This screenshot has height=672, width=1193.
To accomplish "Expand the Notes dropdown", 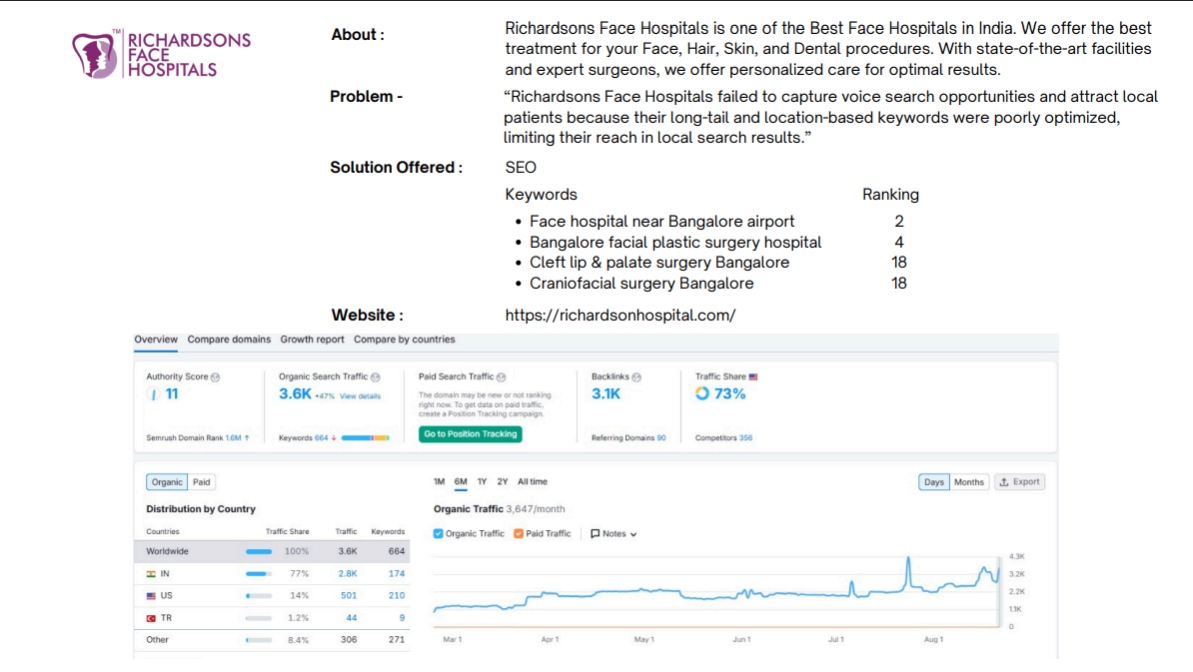I will point(613,534).
